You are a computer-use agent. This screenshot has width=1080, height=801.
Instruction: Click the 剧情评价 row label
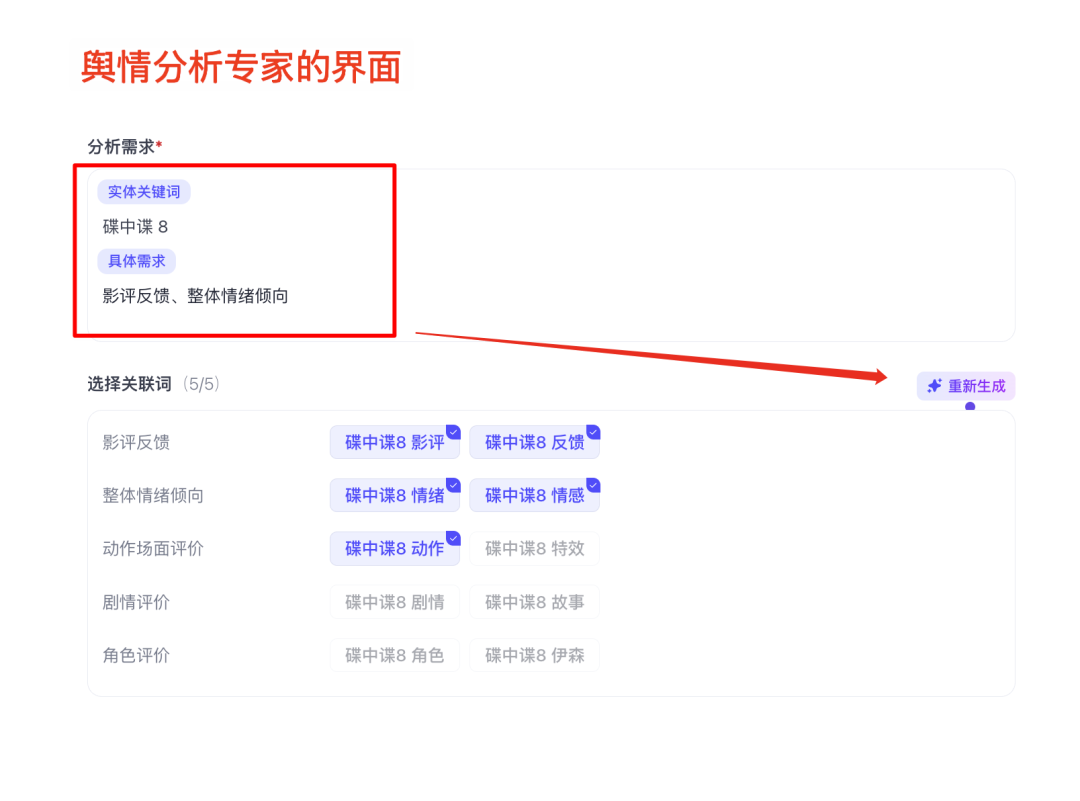[x=136, y=602]
